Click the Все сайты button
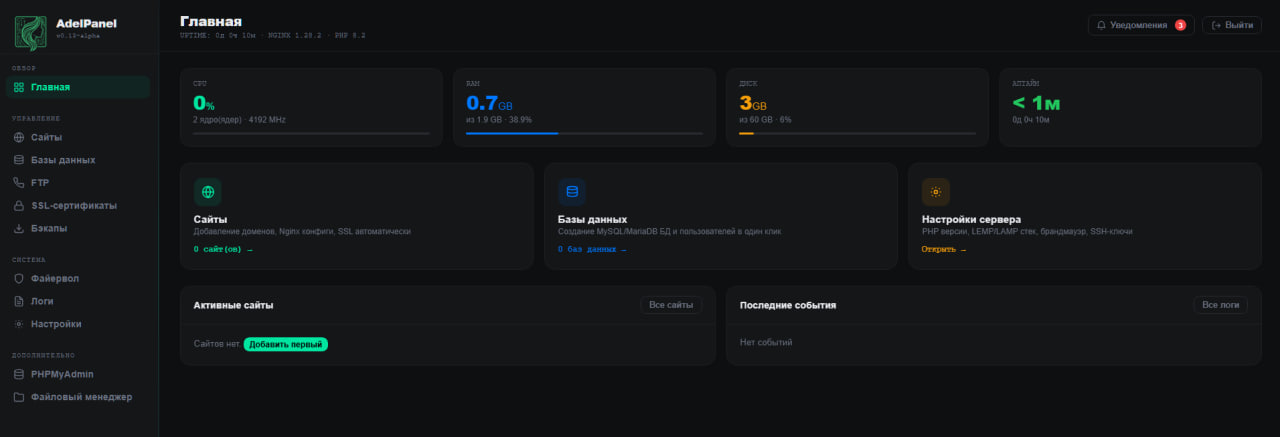Screen dimensions: 1280x437 [671, 305]
